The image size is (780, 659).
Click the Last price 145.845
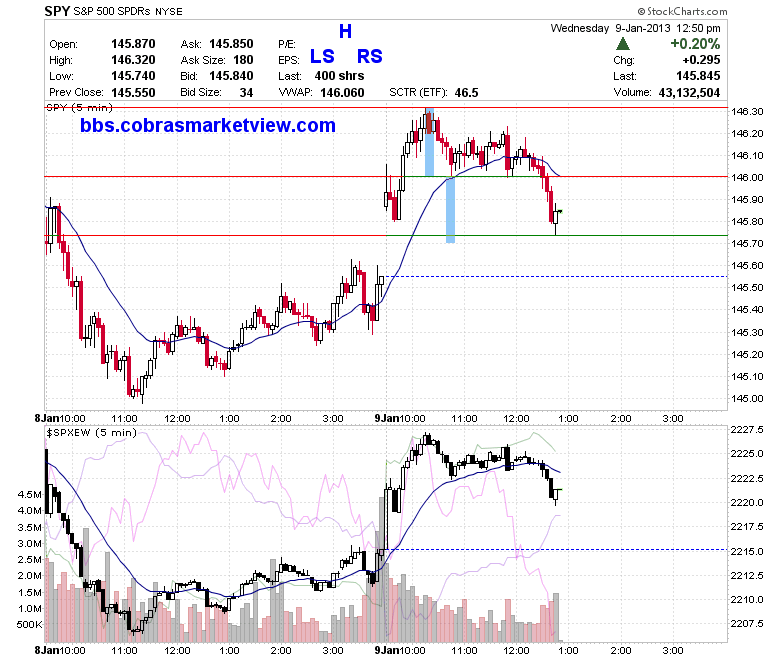698,76
